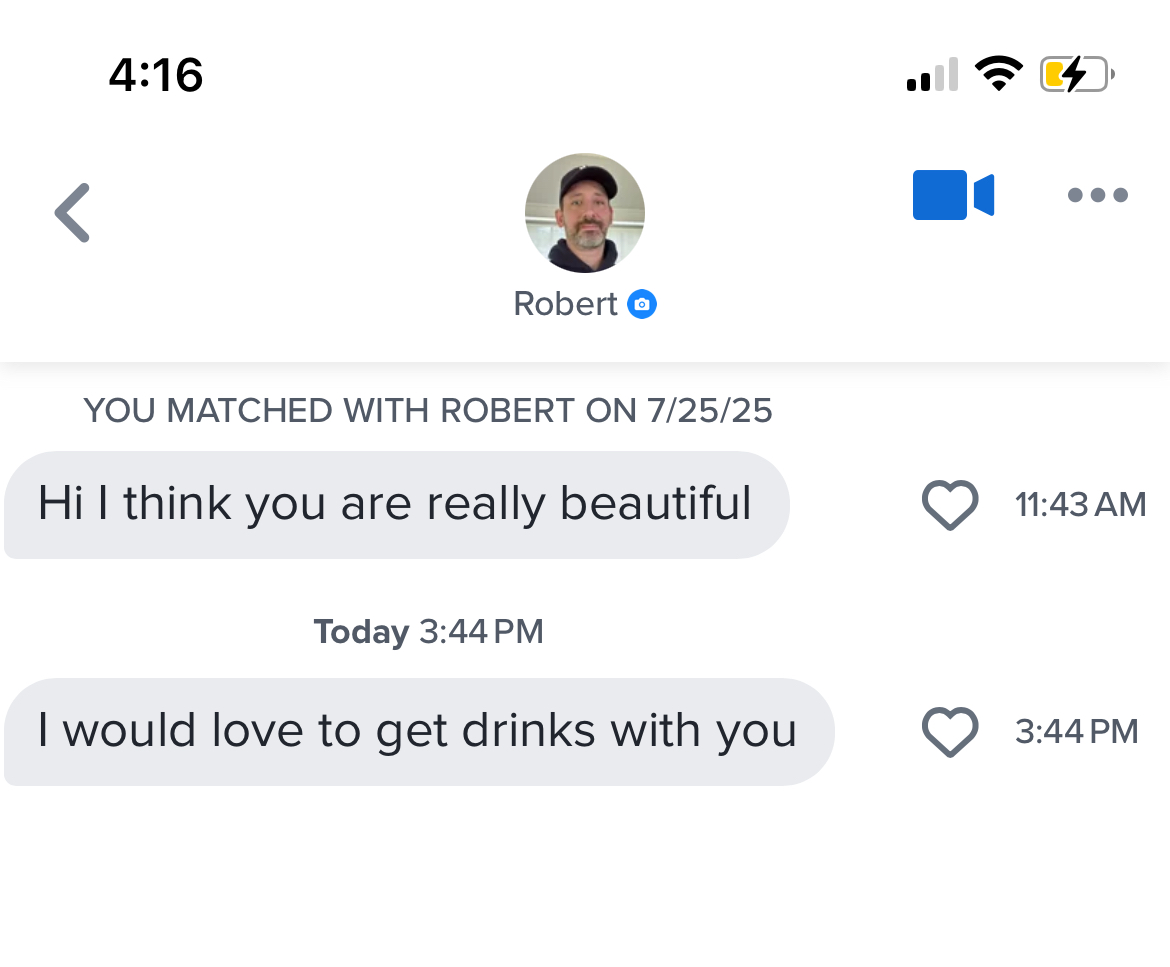Tap the 3:44 PM message timestamp
The width and height of the screenshot is (1170, 967).
(x=1077, y=732)
